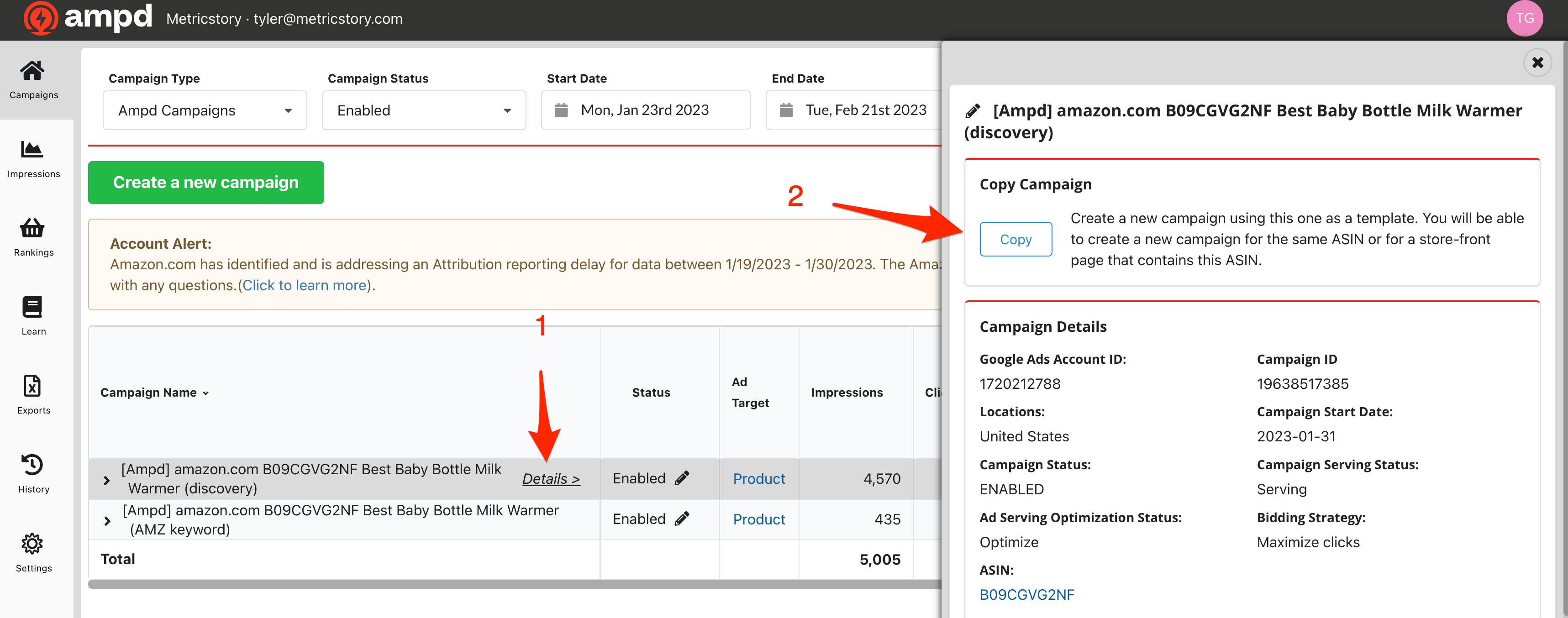Click the Copy campaign button
Screen dimensions: 1568x618
coord(1016,239)
